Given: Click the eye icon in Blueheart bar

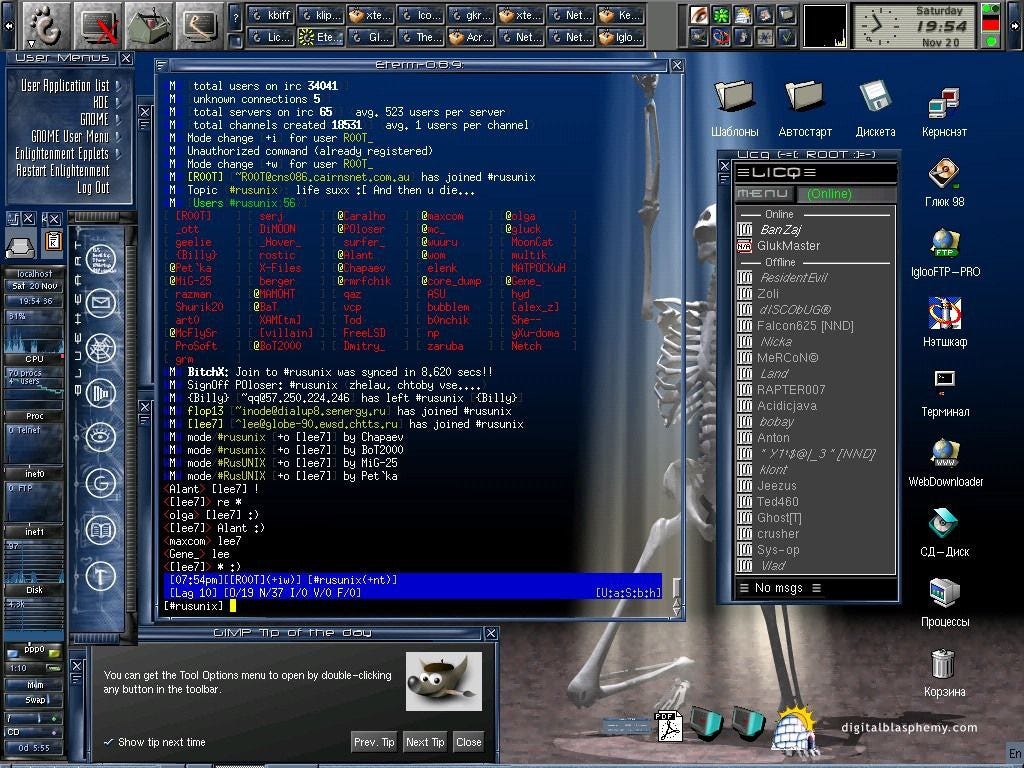Looking at the screenshot, I should pos(101,438).
